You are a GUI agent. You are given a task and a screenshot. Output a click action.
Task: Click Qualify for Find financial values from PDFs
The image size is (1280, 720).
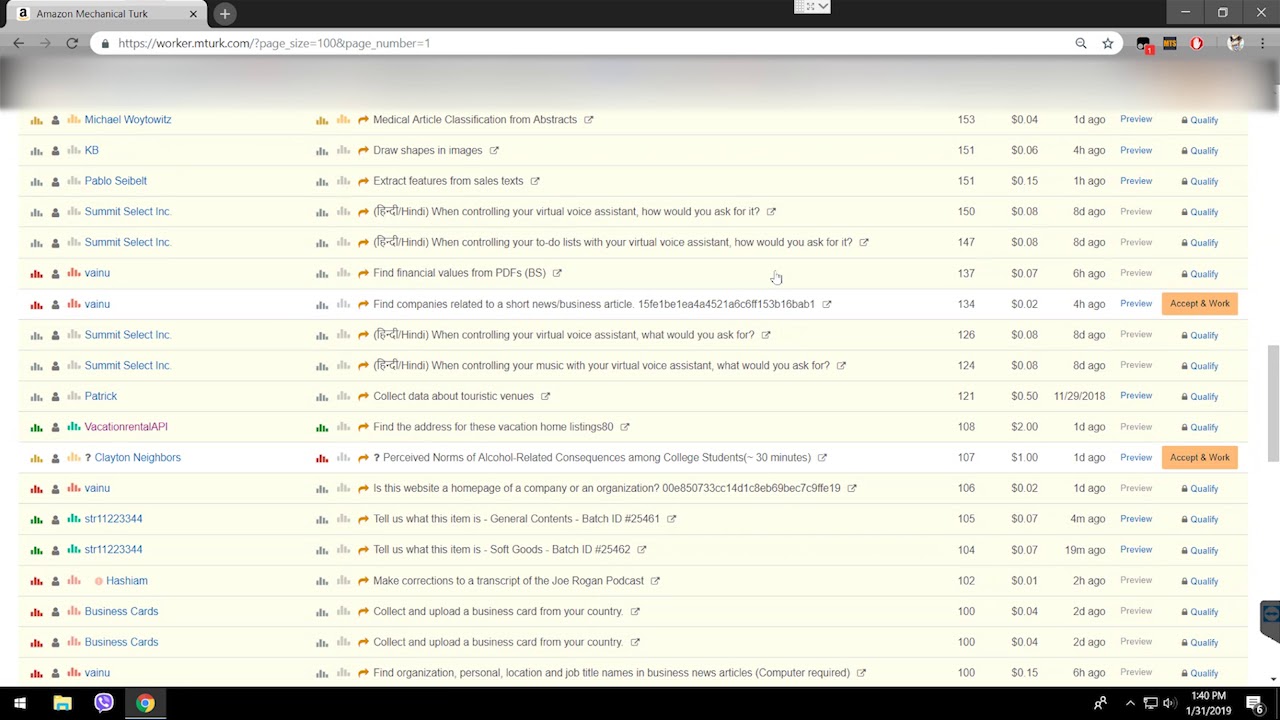point(1204,274)
